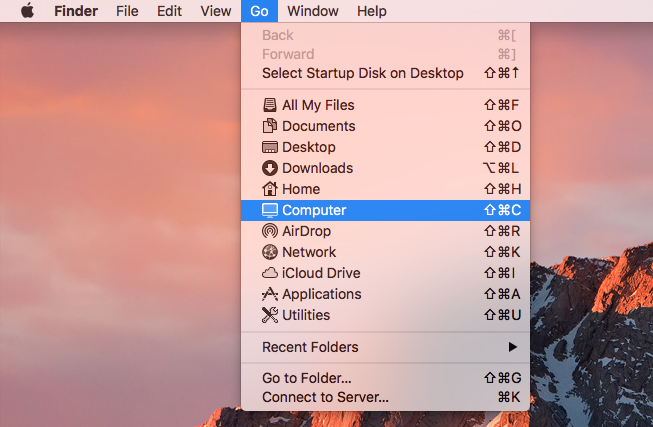Open the Help menu
Image resolution: width=653 pixels, height=427 pixels.
[371, 11]
